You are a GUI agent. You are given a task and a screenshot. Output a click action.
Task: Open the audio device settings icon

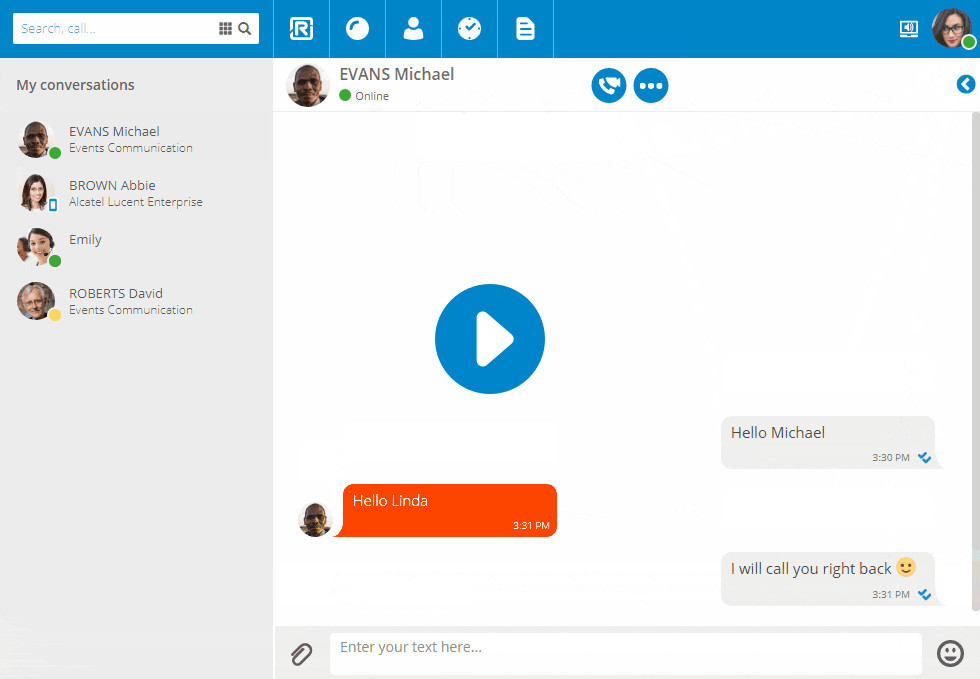pyautogui.click(x=909, y=29)
